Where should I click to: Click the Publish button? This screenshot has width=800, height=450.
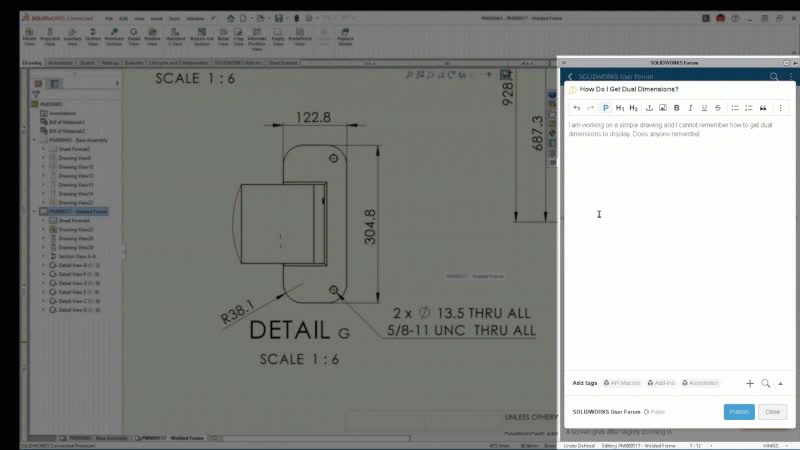(739, 412)
